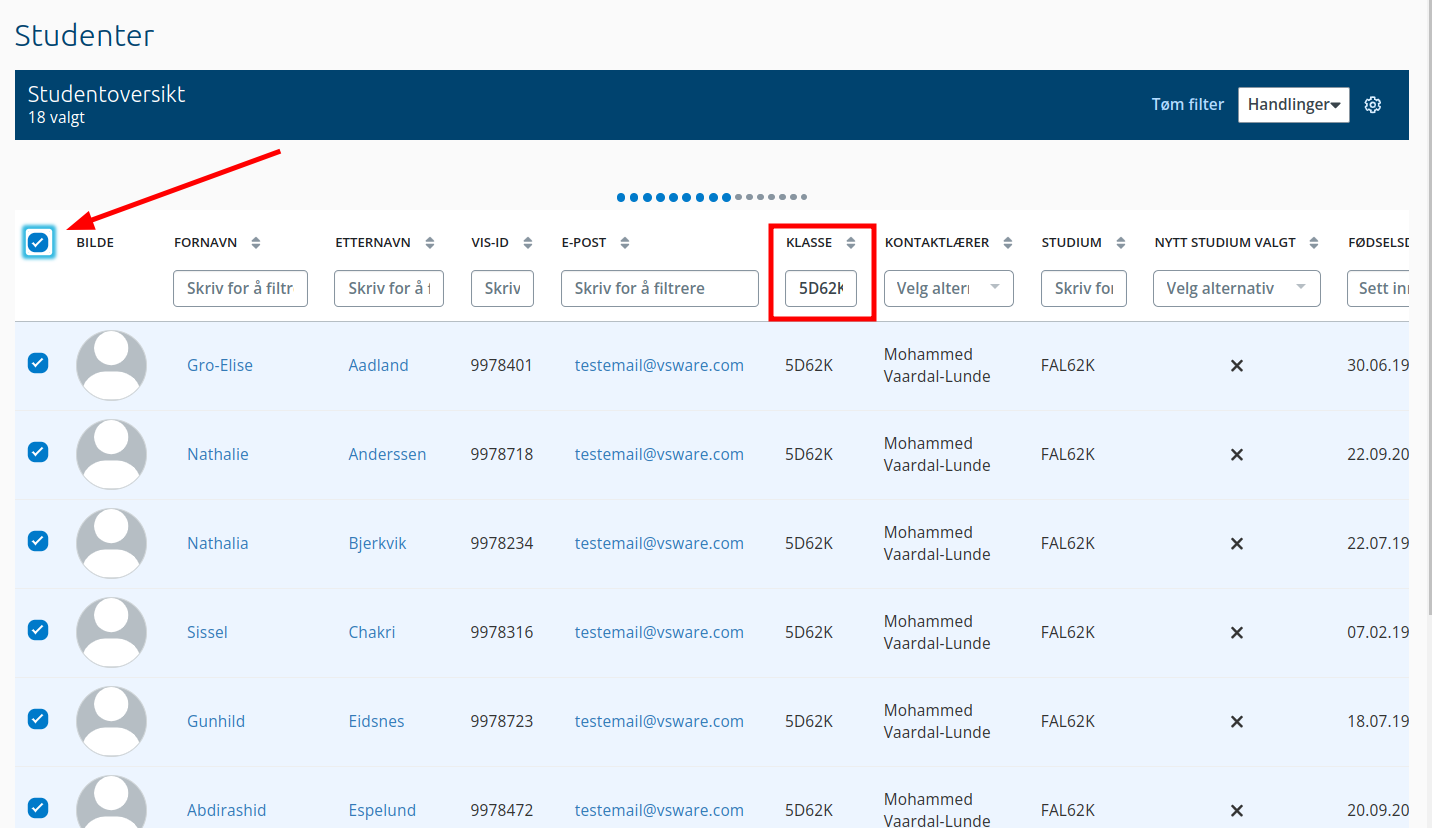The image size is (1432, 828).
Task: Sort by Kontaktlærer column arrows
Action: [1008, 243]
